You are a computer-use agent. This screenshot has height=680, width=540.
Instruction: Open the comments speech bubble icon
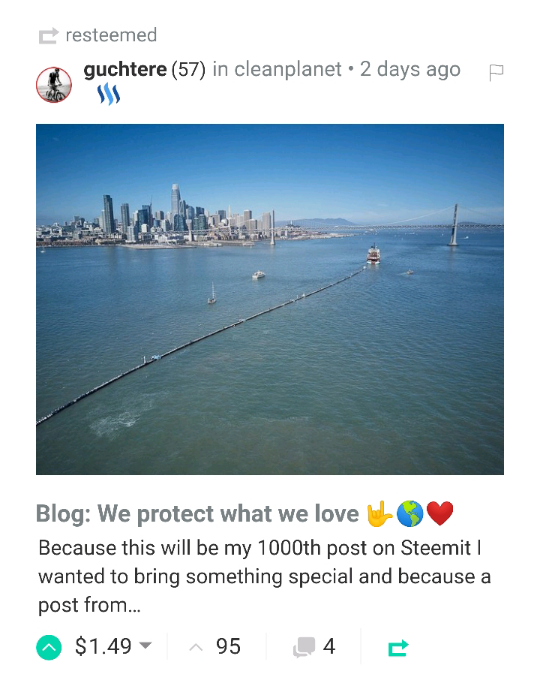(304, 647)
